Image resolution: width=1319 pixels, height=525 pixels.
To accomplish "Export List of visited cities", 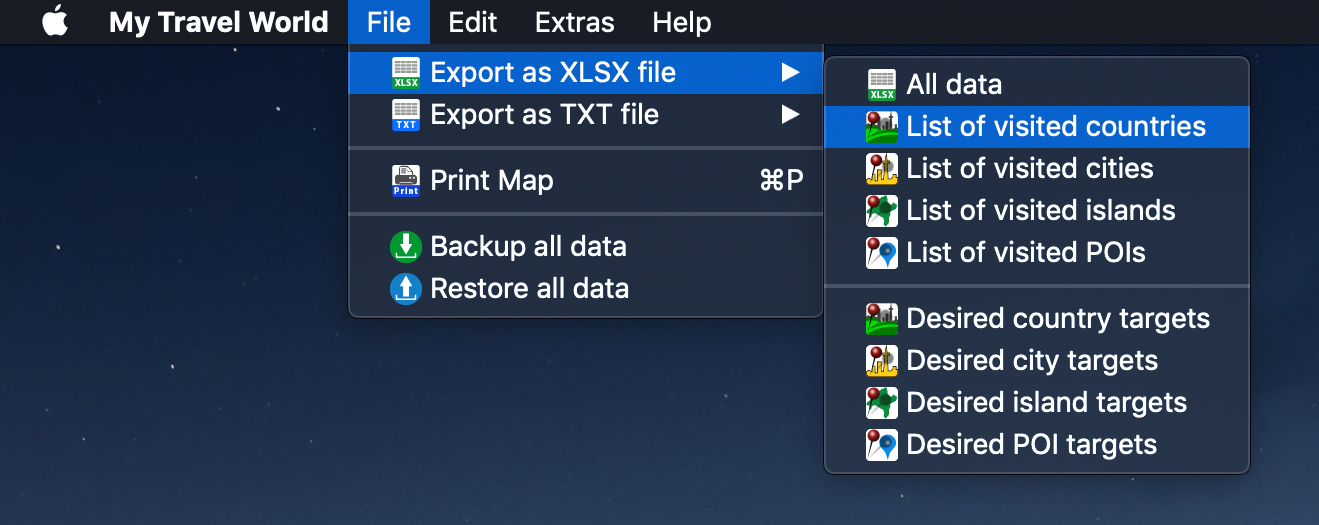I will tap(1037, 169).
